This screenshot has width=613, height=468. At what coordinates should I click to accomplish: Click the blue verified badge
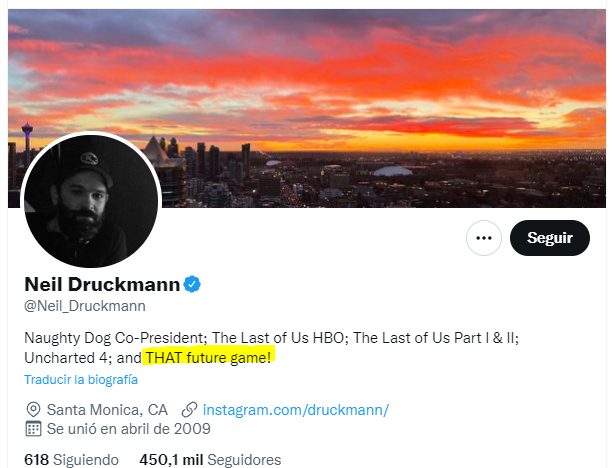coord(192,284)
